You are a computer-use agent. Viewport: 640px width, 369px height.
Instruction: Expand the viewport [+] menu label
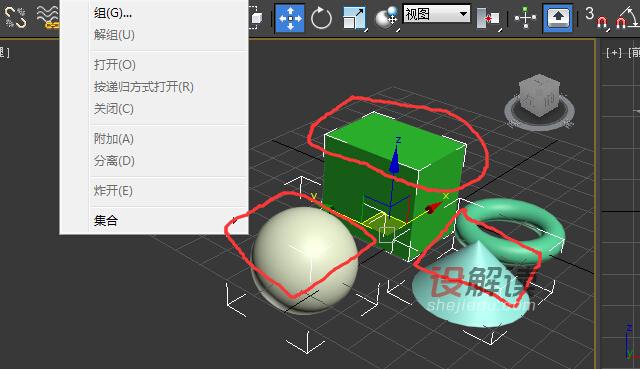click(x=613, y=53)
